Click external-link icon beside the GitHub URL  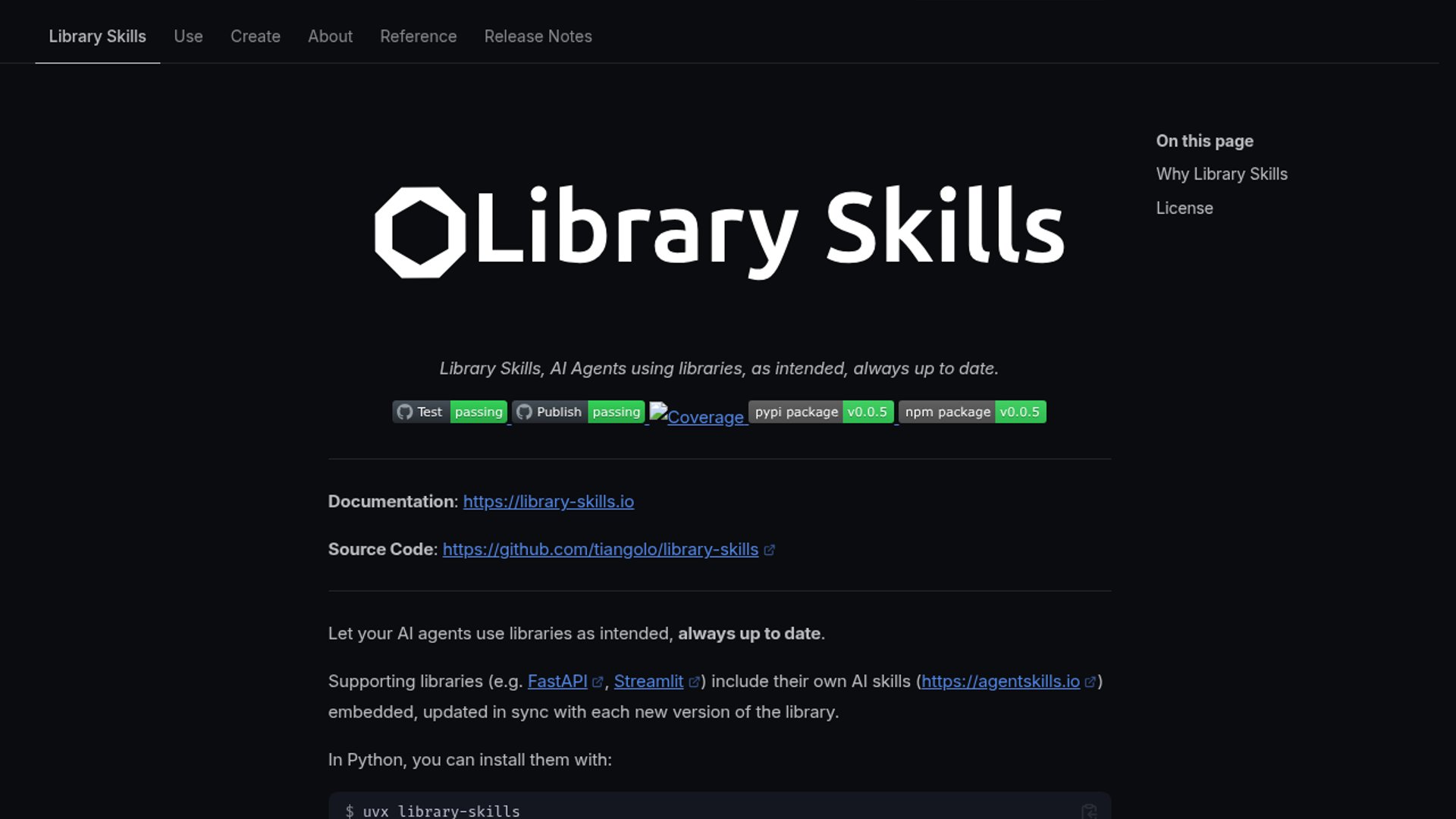[x=769, y=551]
